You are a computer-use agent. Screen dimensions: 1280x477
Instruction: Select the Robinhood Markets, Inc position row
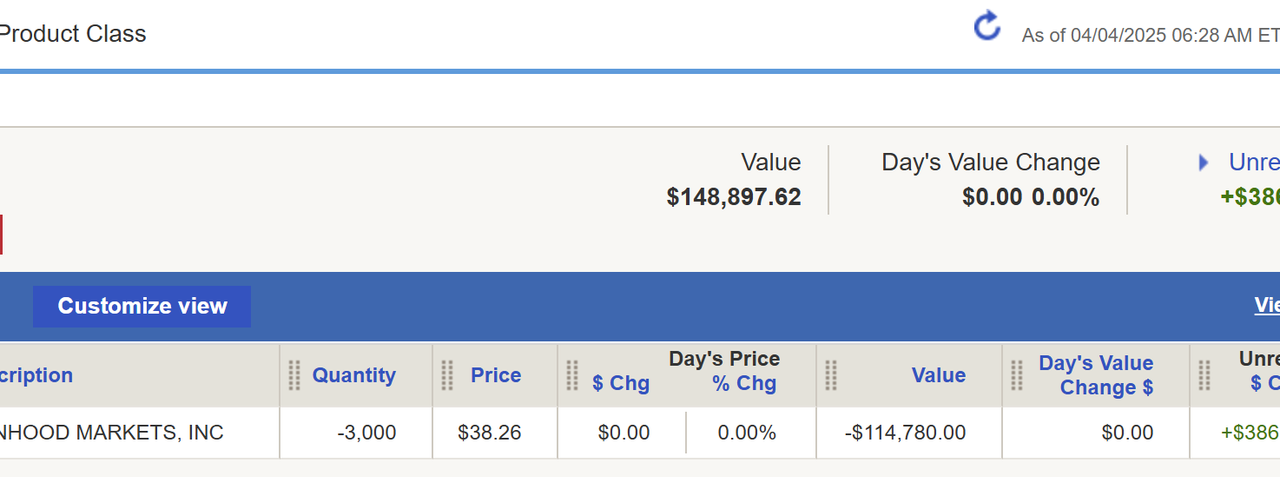[110, 433]
